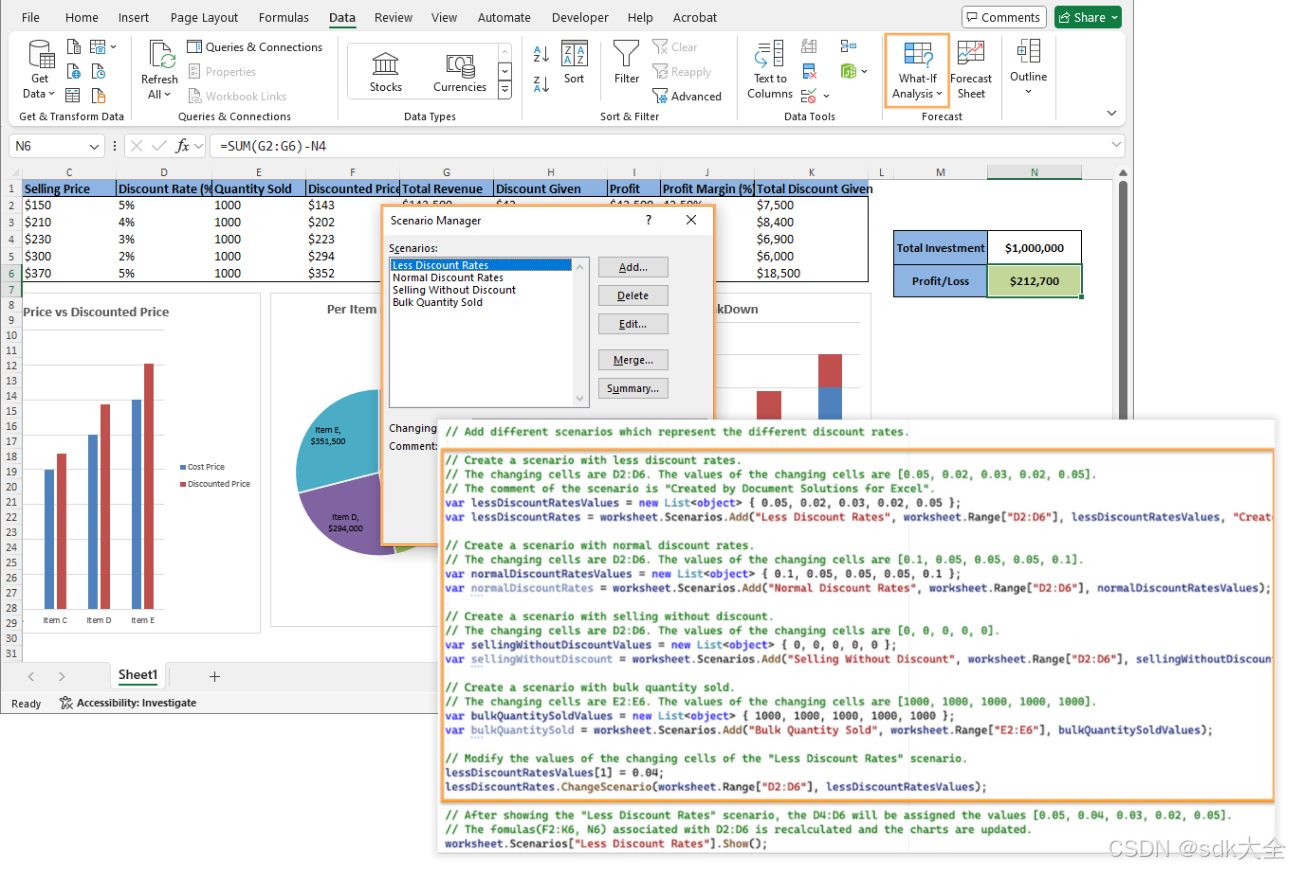The image size is (1290, 870).
Task: Open the Comments pane
Action: click(1004, 17)
